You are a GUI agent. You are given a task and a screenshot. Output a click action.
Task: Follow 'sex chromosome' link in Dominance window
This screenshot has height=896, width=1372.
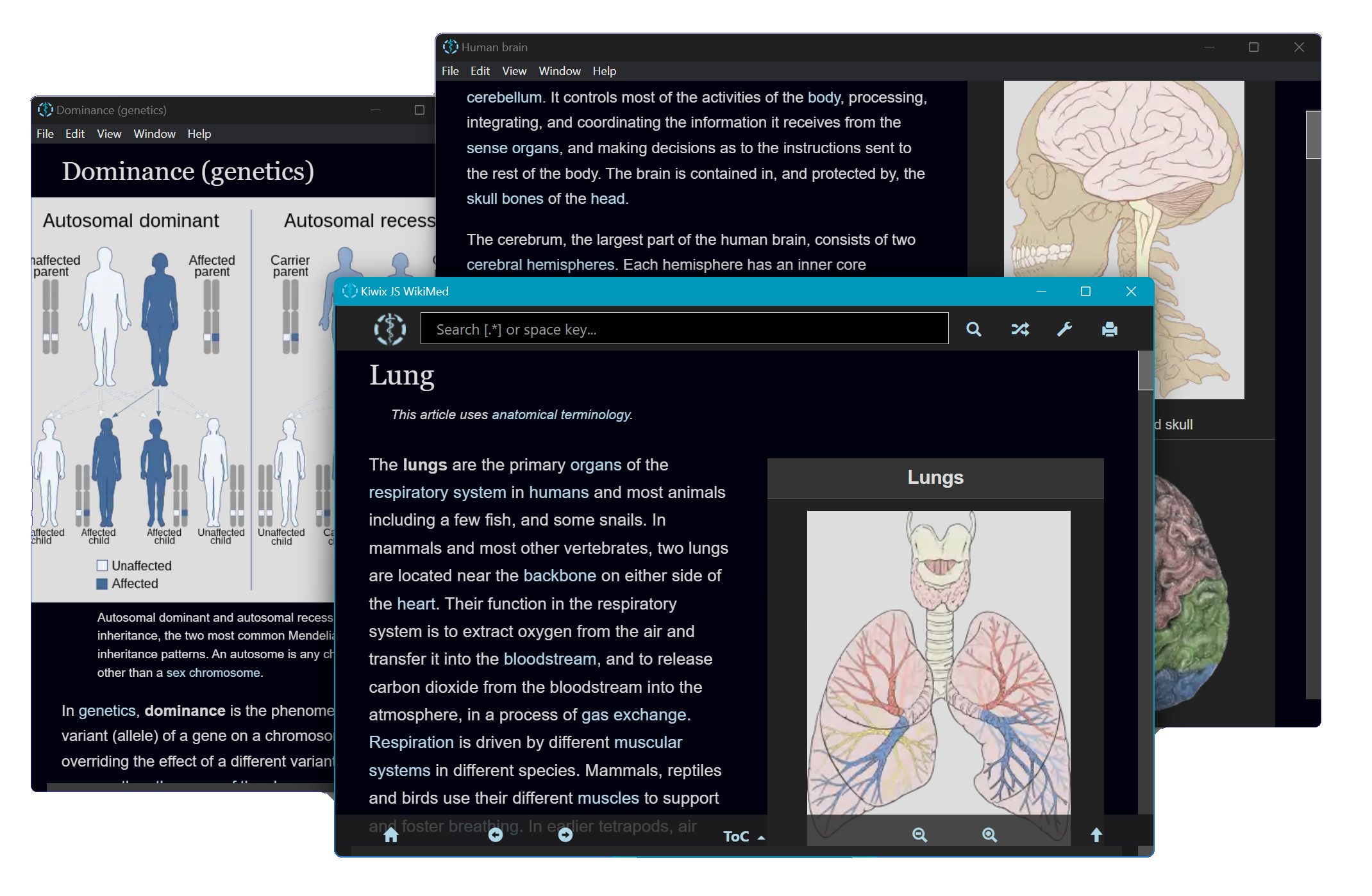[x=213, y=672]
